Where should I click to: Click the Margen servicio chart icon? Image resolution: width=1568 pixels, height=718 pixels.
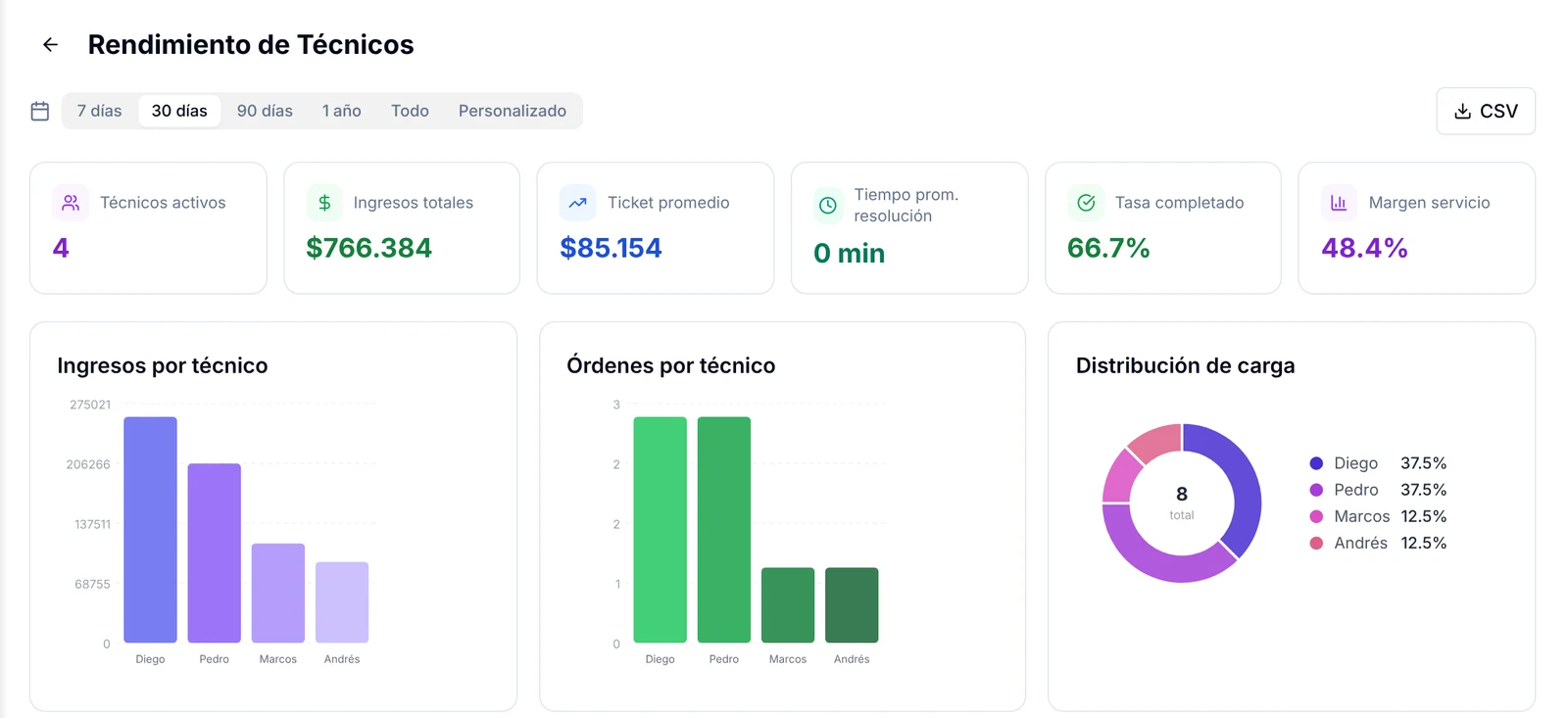point(1339,203)
